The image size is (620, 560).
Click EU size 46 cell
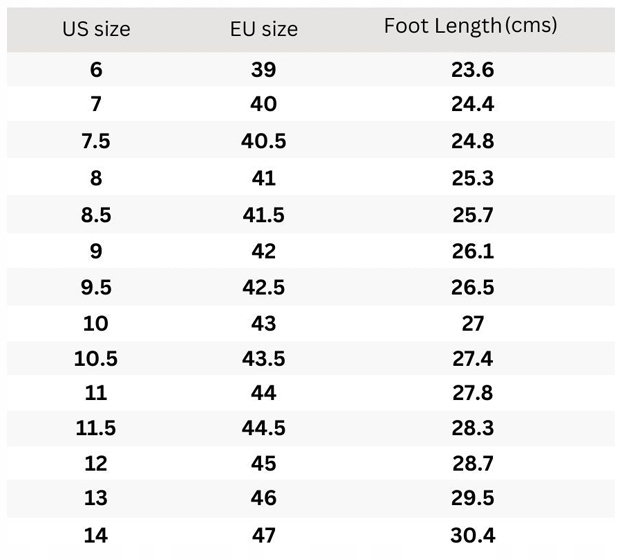pyautogui.click(x=264, y=498)
